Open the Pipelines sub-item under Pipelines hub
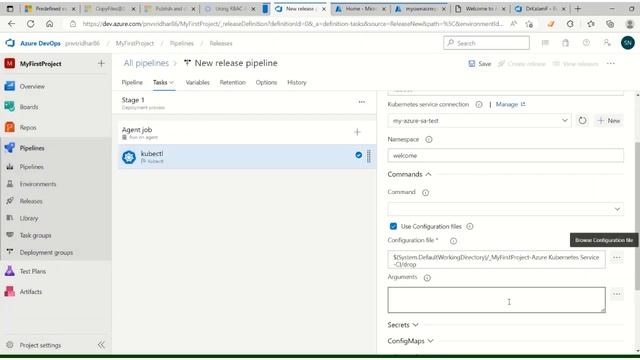This screenshot has width=640, height=360. [x=31, y=167]
